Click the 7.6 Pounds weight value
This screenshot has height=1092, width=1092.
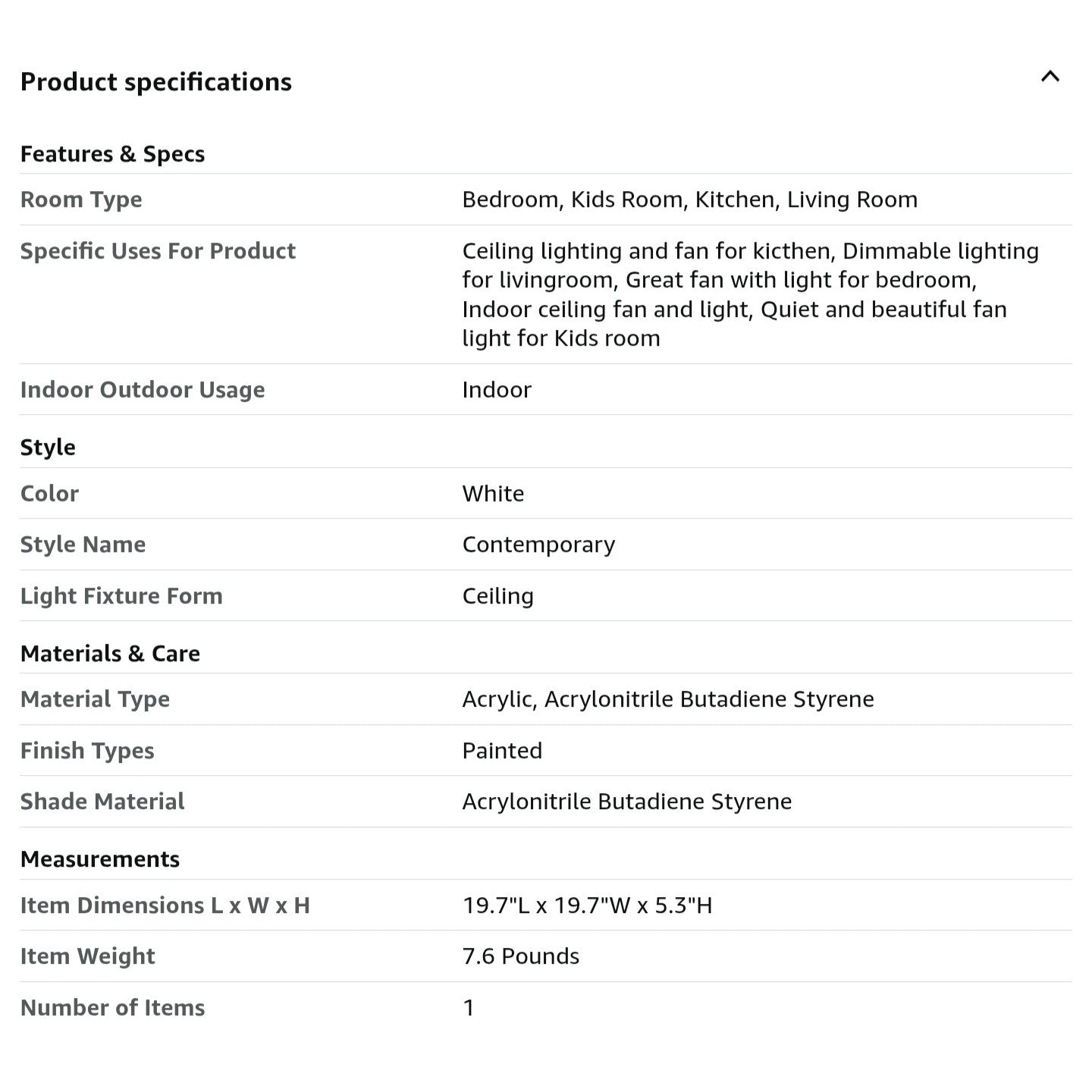520,956
